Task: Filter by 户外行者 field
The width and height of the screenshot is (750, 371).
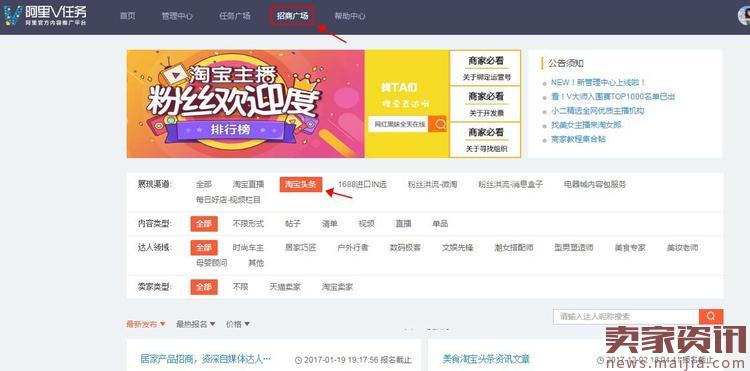Action: click(353, 248)
